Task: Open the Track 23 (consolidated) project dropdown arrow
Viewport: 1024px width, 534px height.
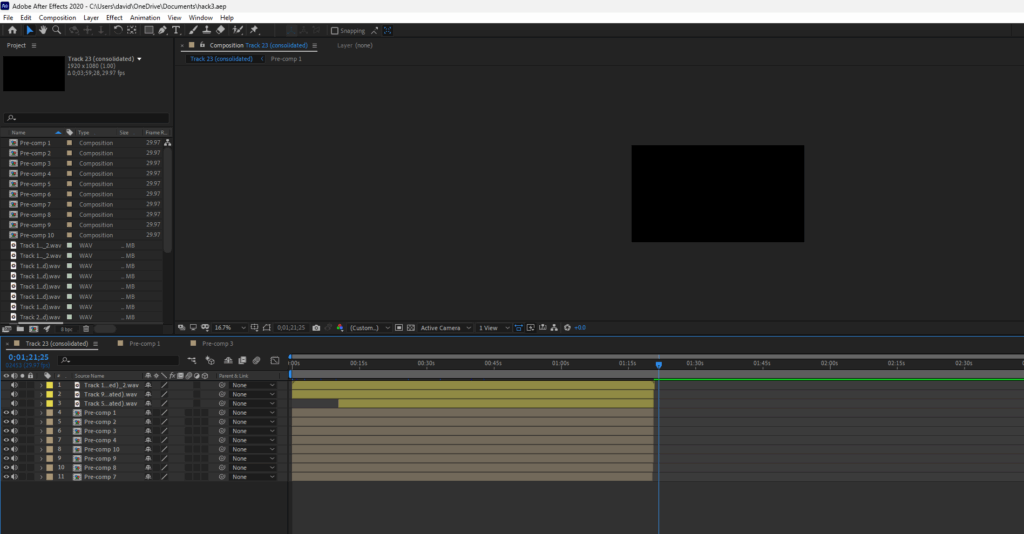Action: pos(139,59)
